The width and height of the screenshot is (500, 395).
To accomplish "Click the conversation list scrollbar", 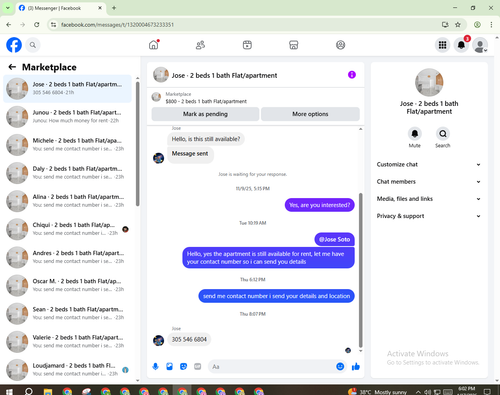I will pos(138,143).
